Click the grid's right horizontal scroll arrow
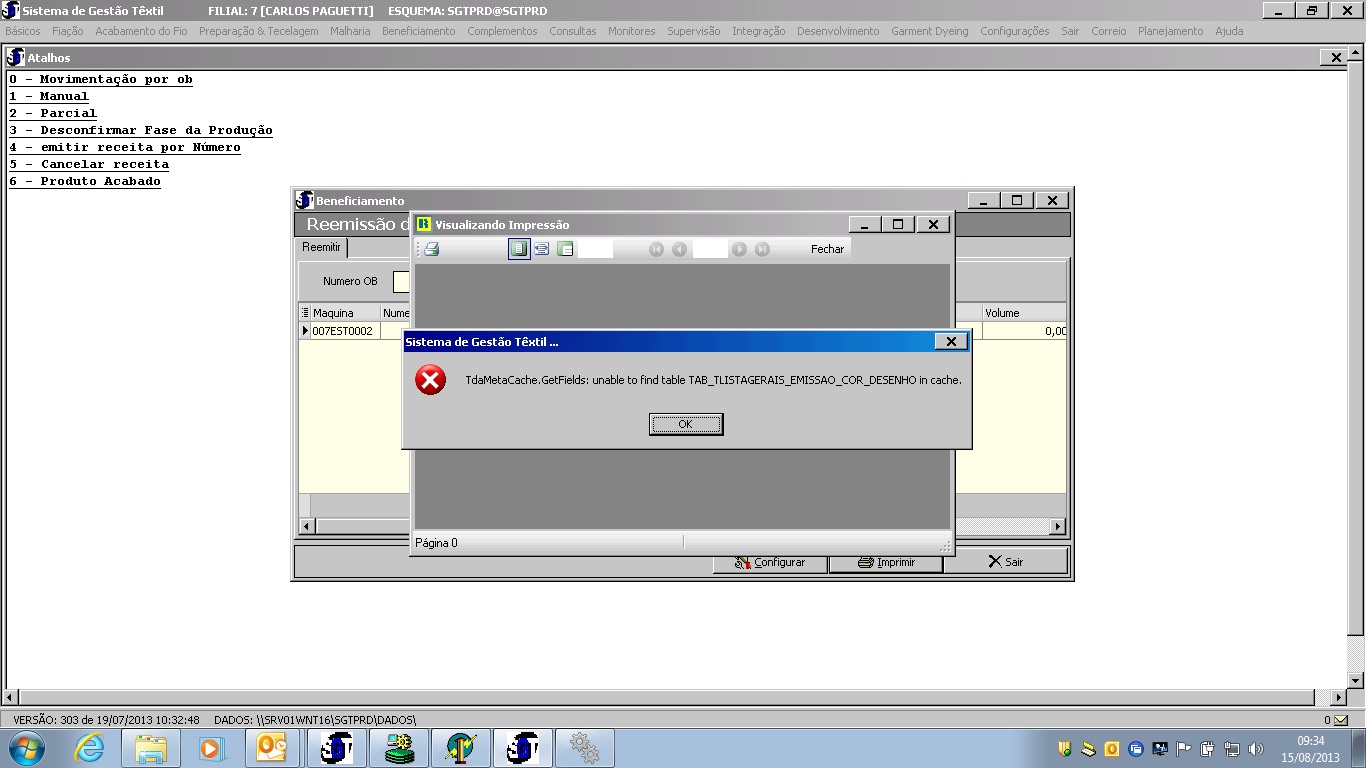Image resolution: width=1366 pixels, height=768 pixels. click(x=1057, y=526)
